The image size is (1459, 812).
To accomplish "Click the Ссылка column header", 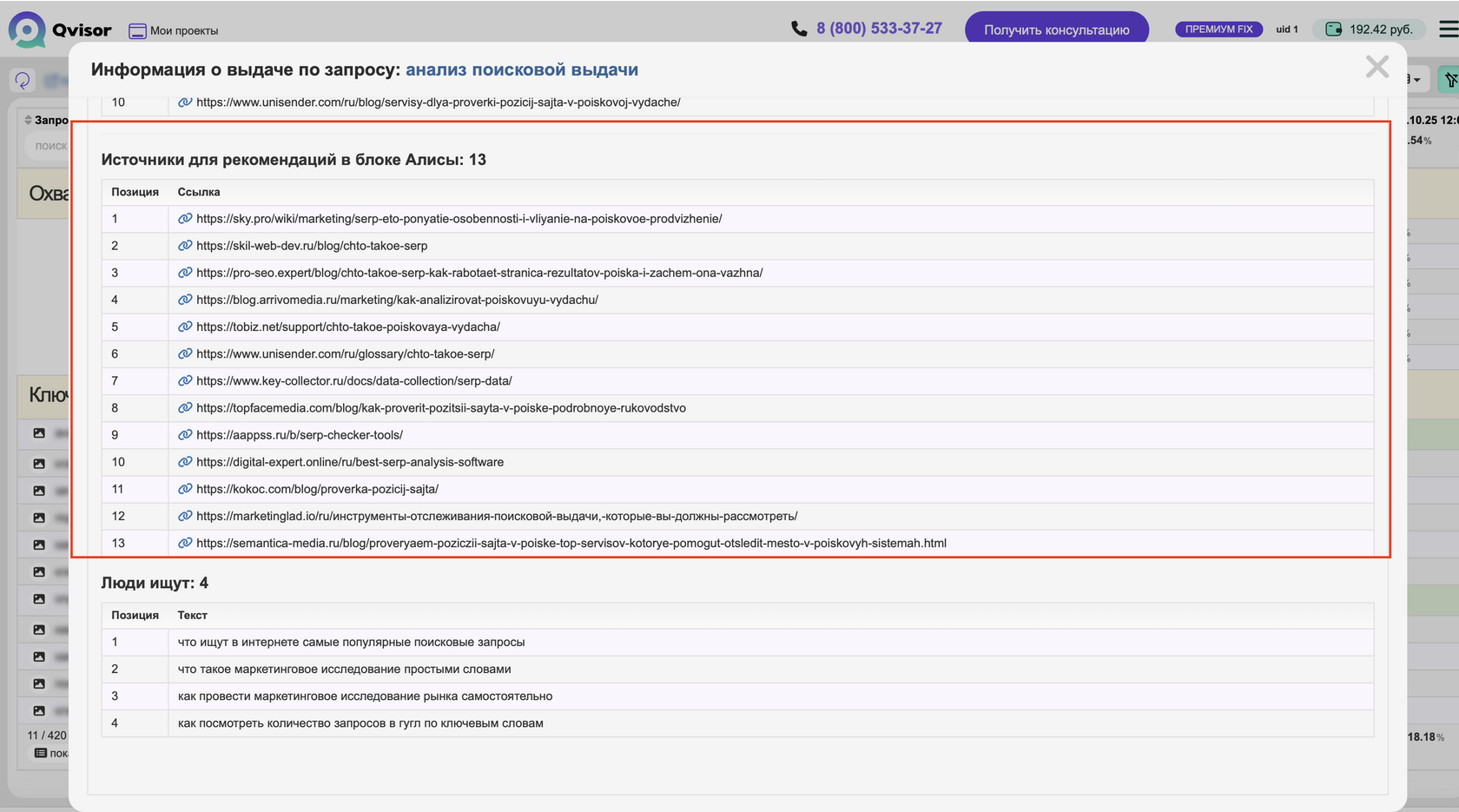I will [199, 192].
